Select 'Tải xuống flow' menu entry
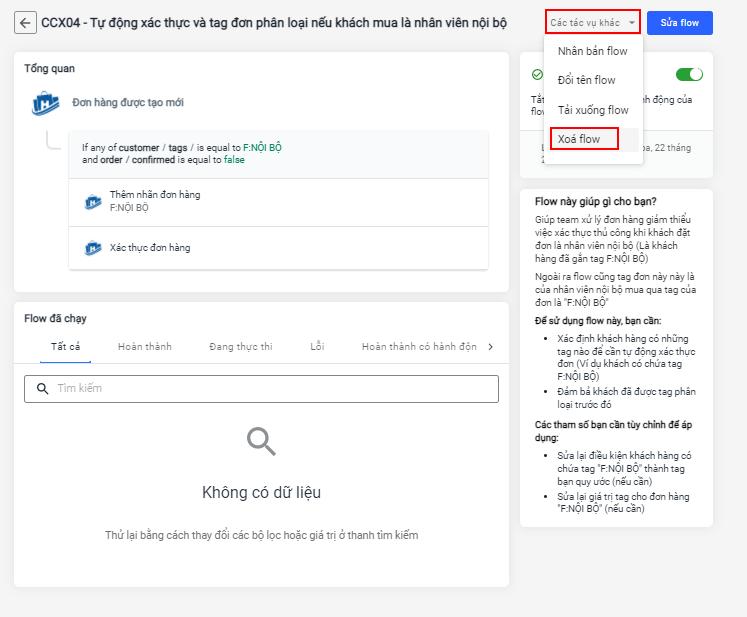The image size is (747, 617). 593,110
